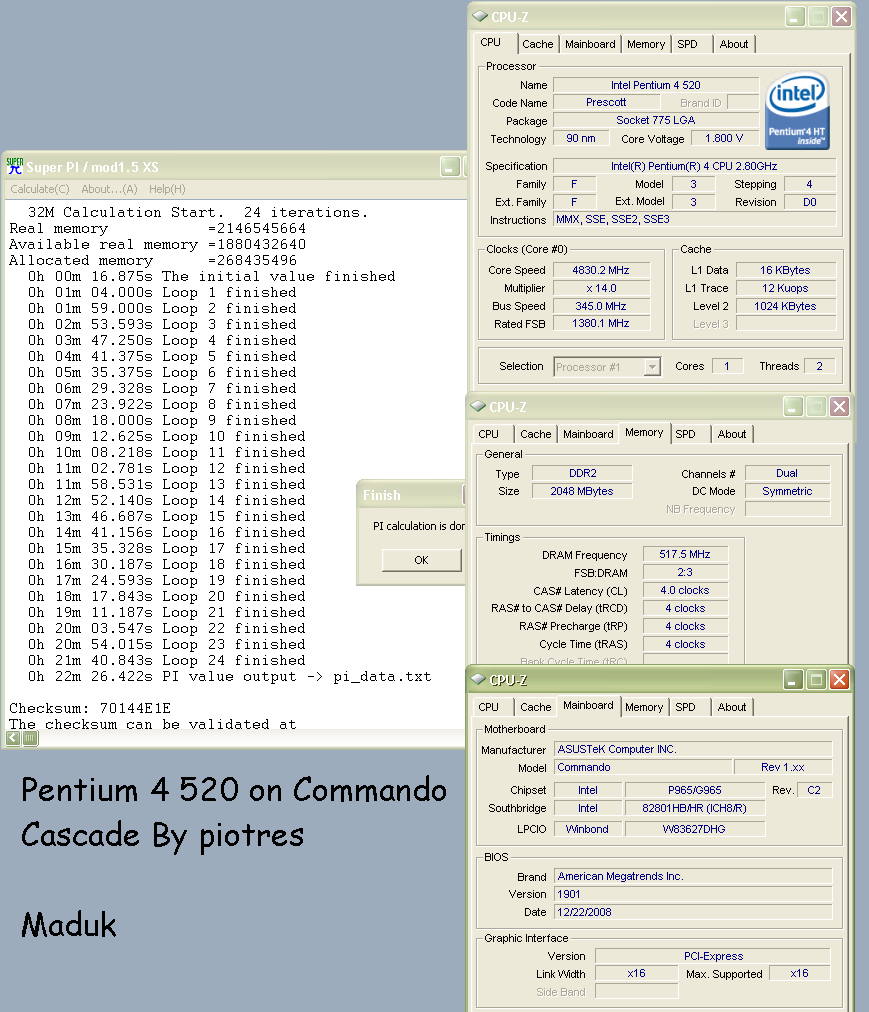Click the L1 Trace value 12 Kuops
Screen dimensions: 869x1012
point(786,288)
